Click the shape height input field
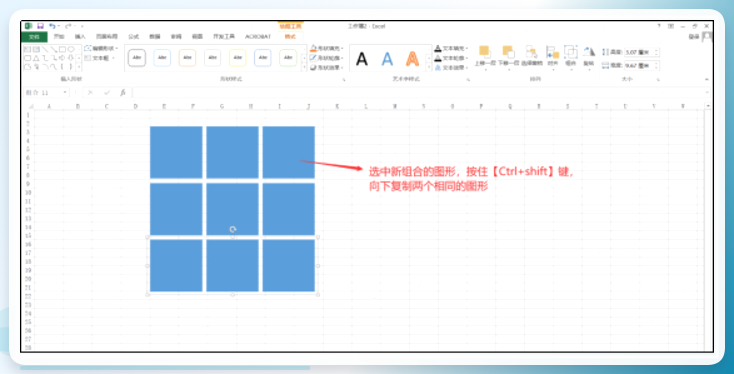This screenshot has height=374, width=734. click(642, 52)
